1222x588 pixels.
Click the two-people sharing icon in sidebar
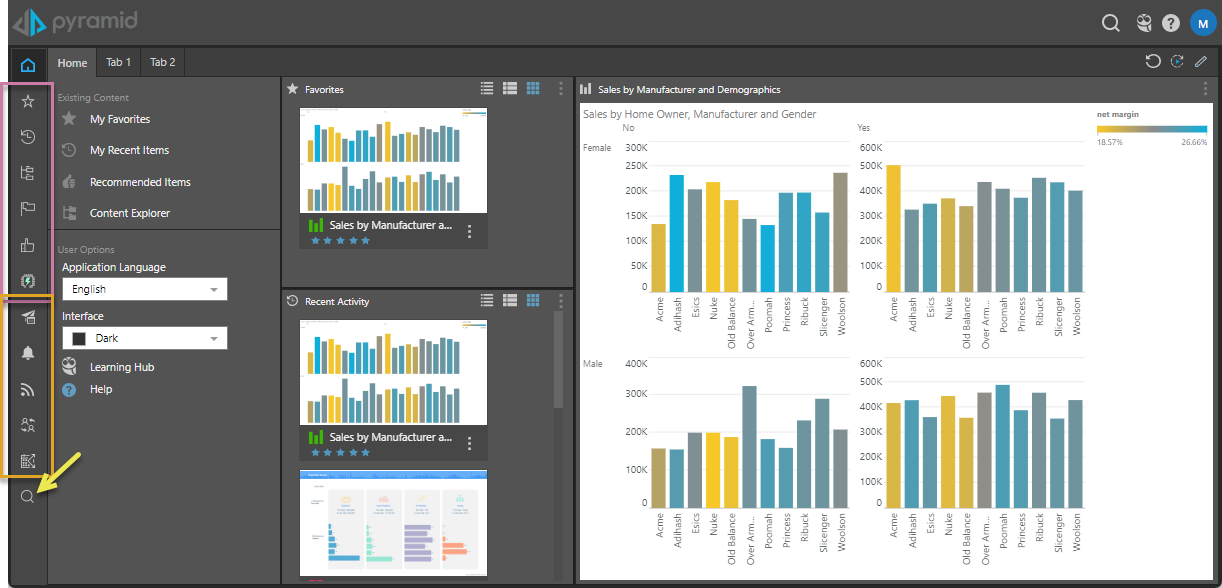point(28,425)
